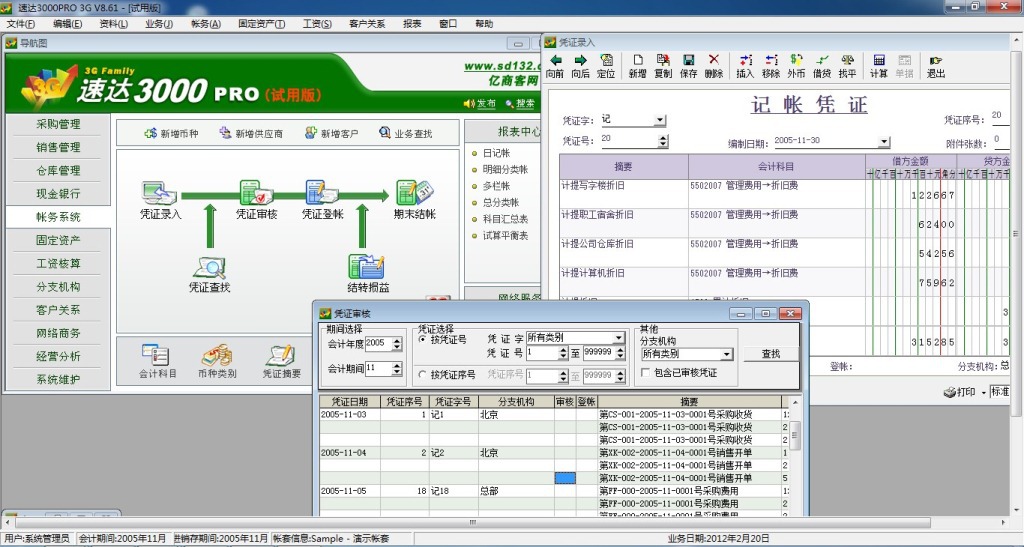Open 币种类别 icon at bottom
This screenshot has height=547, width=1024.
tap(217, 361)
